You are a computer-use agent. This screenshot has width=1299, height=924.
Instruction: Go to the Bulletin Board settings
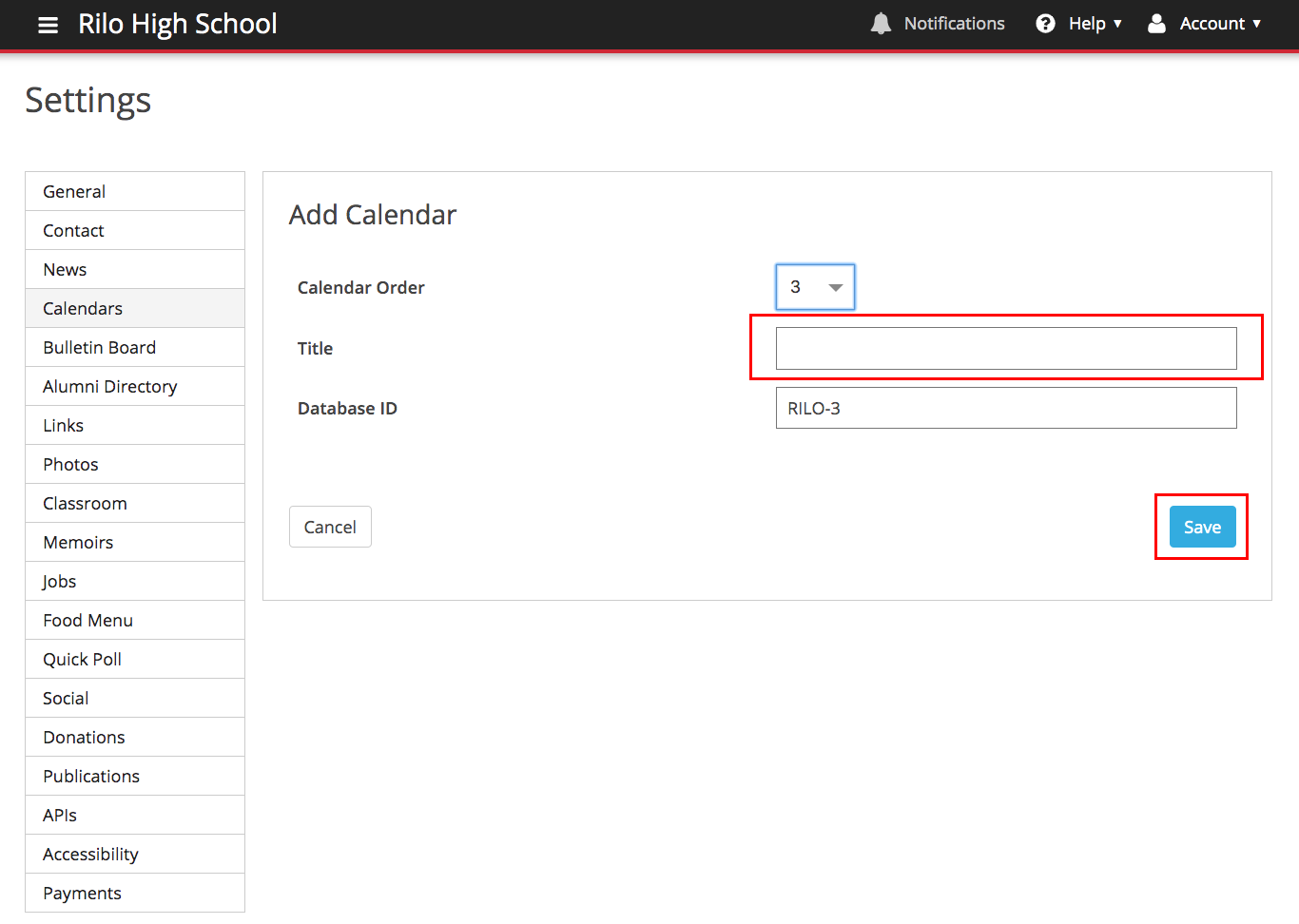[x=99, y=347]
